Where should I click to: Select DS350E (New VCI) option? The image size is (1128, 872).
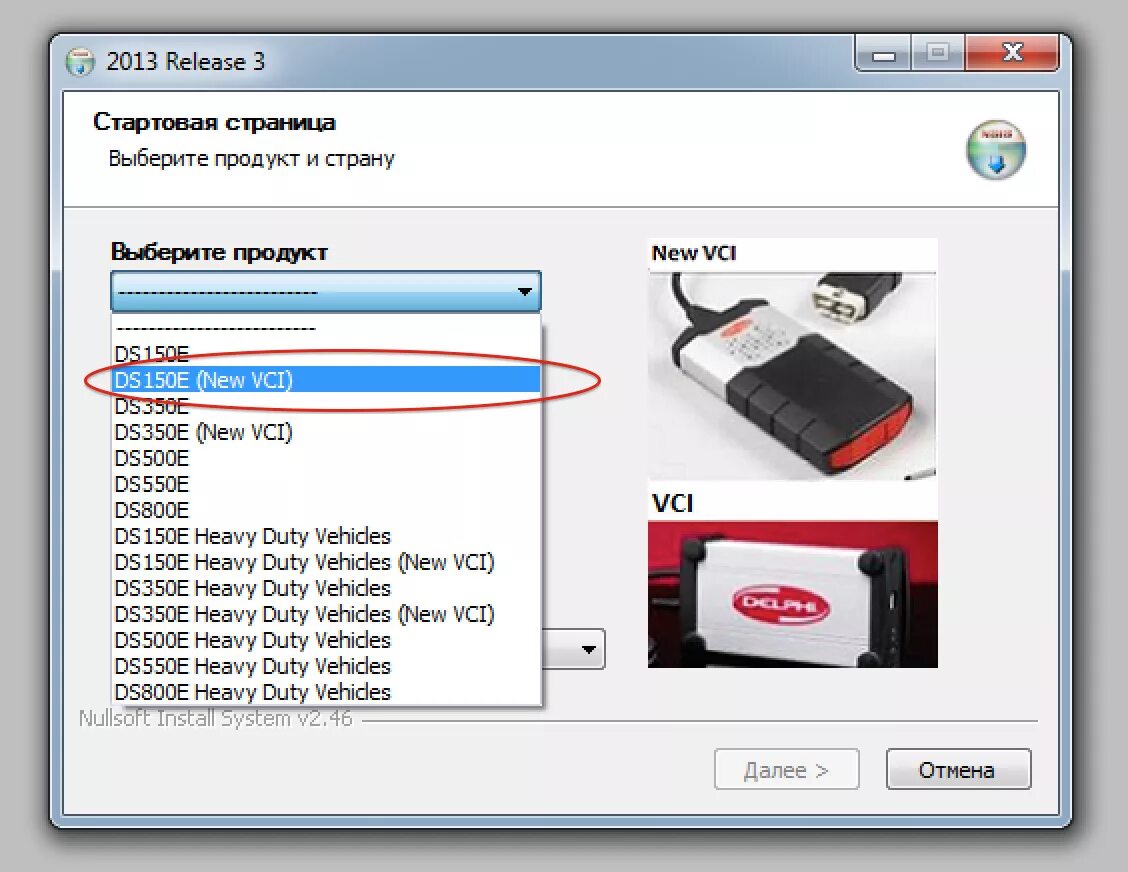pyautogui.click(x=326, y=432)
